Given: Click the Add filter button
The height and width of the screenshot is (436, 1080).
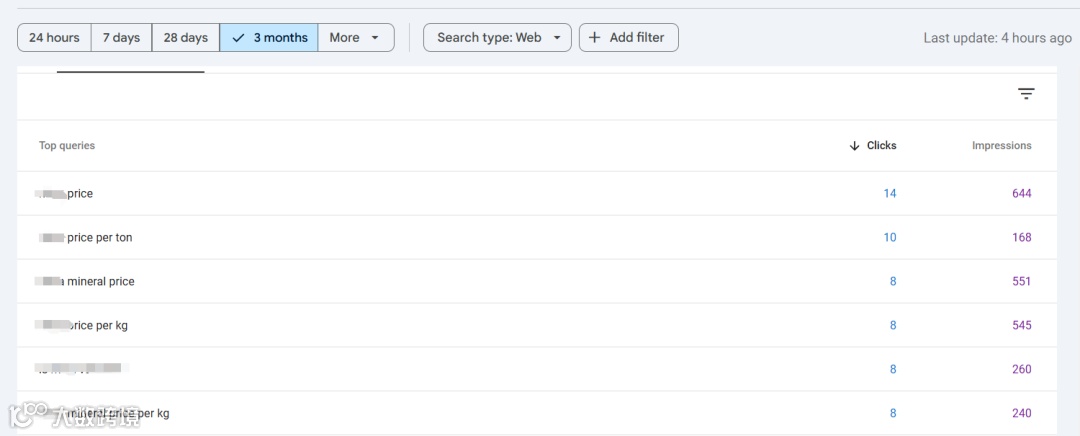Looking at the screenshot, I should (x=629, y=38).
